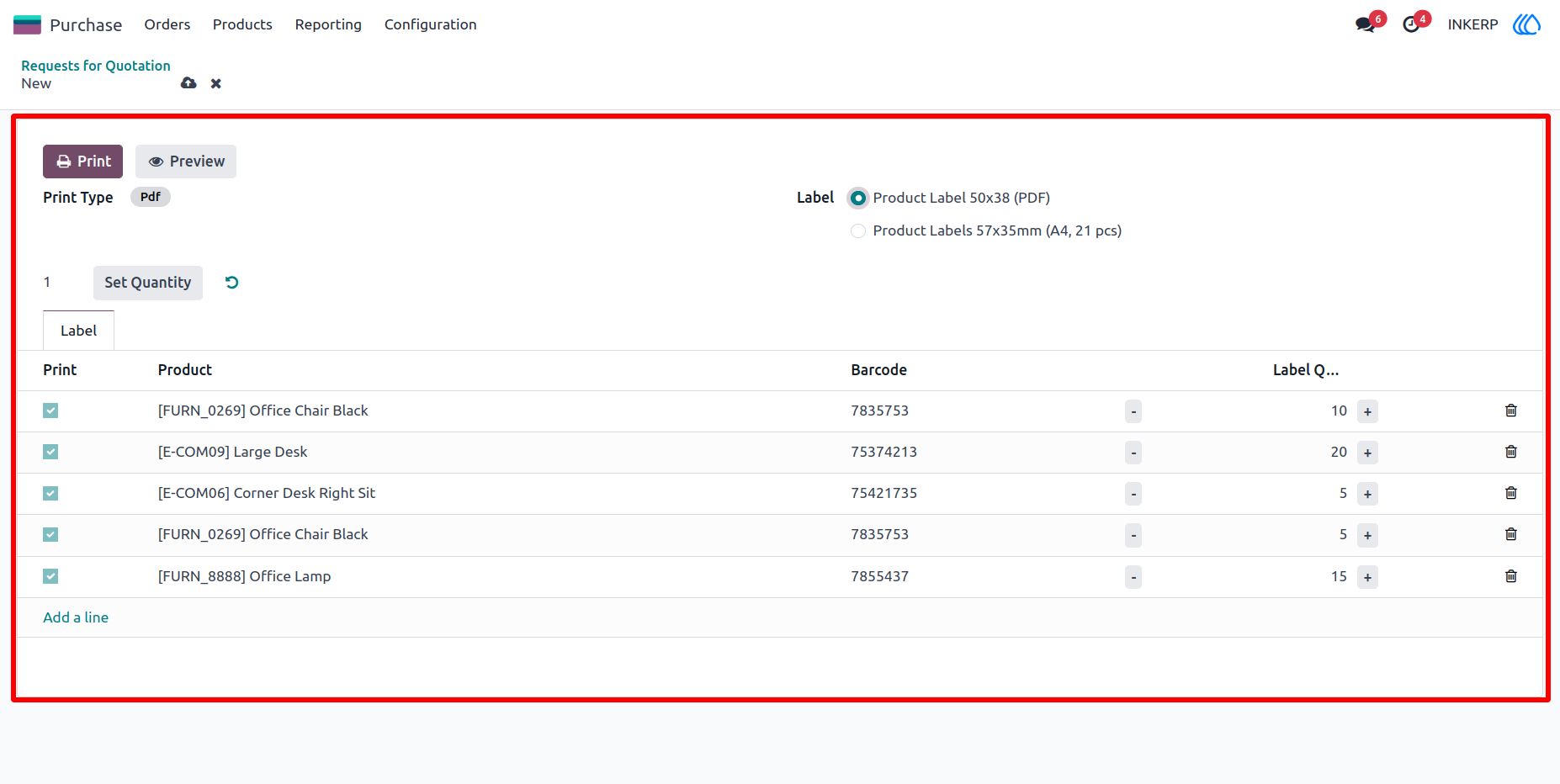1560x784 pixels.
Task: Click the Set Quantity button
Action: pos(148,283)
